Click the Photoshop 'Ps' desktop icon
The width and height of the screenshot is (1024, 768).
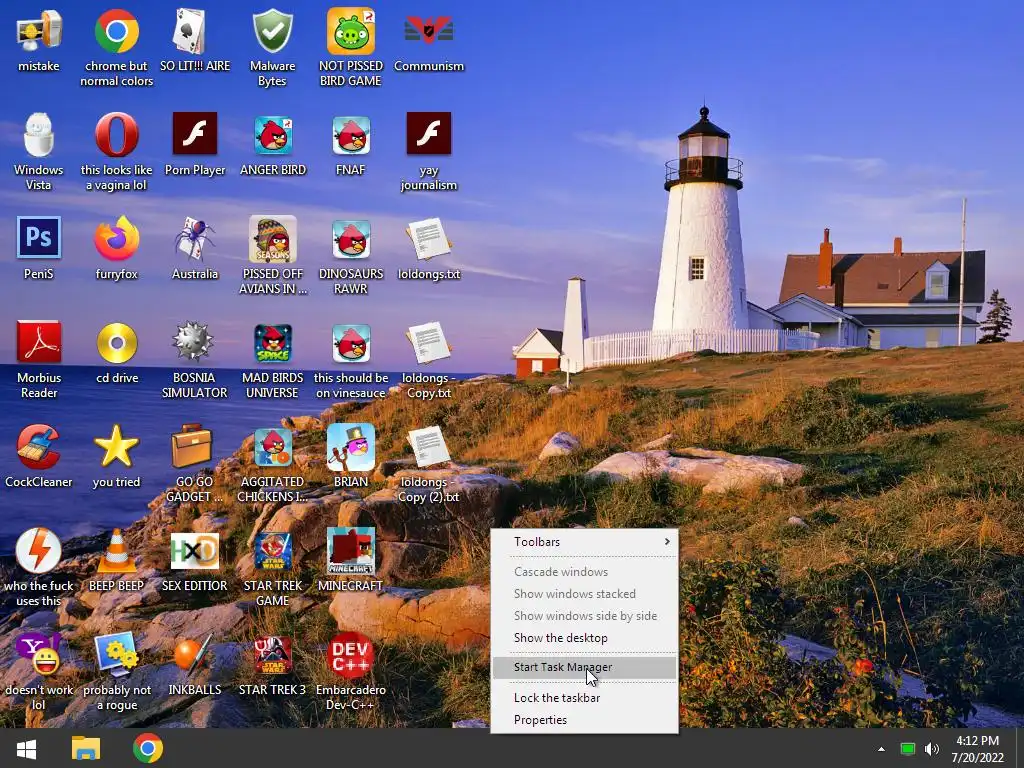39,238
